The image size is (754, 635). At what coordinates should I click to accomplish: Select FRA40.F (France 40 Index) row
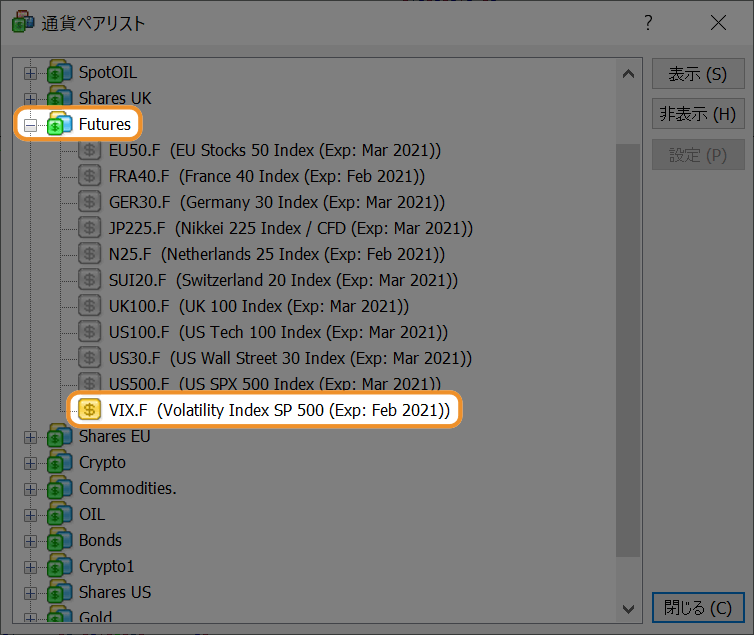pos(267,176)
